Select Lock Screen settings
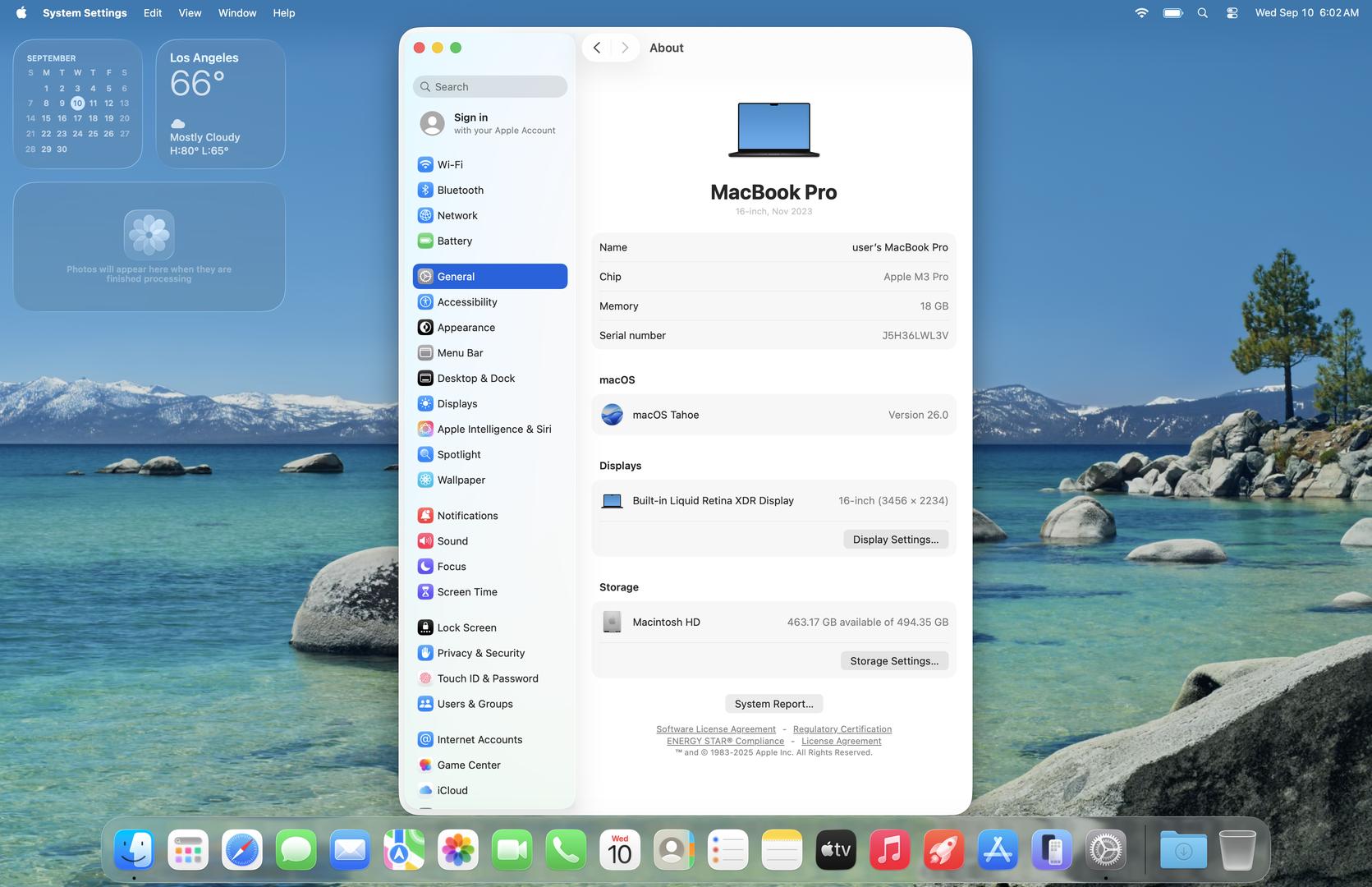This screenshot has height=887, width=1372. [x=490, y=627]
